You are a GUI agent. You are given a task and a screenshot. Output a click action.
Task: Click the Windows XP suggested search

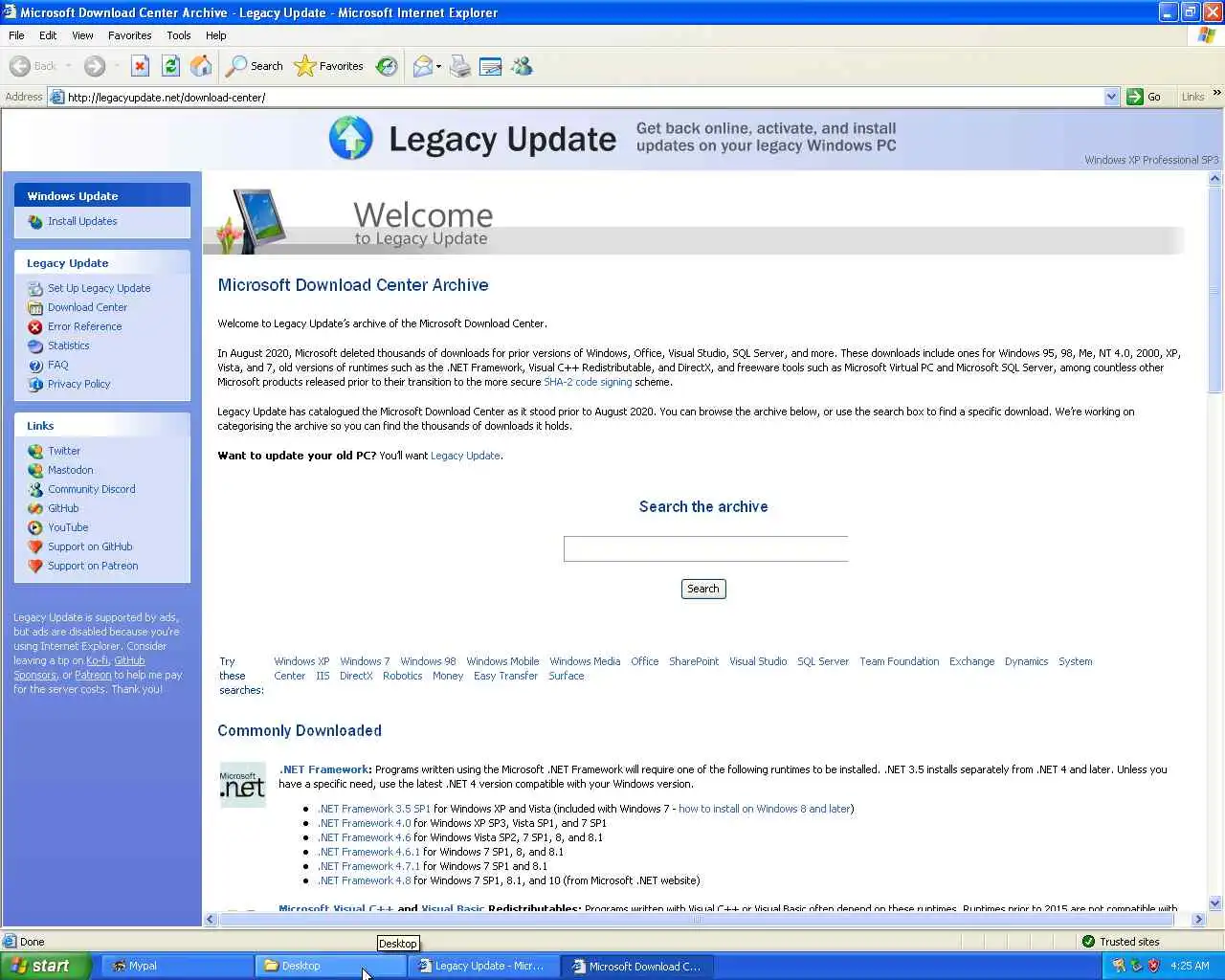301,661
